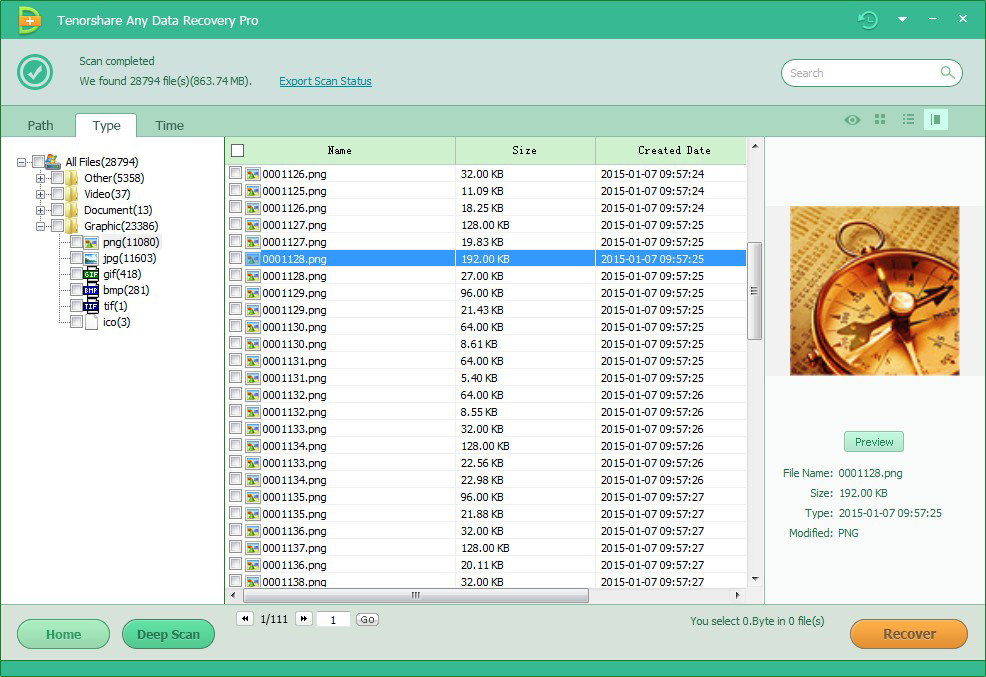Toggle the eye preview visibility icon
The width and height of the screenshot is (986, 677).
tap(852, 120)
